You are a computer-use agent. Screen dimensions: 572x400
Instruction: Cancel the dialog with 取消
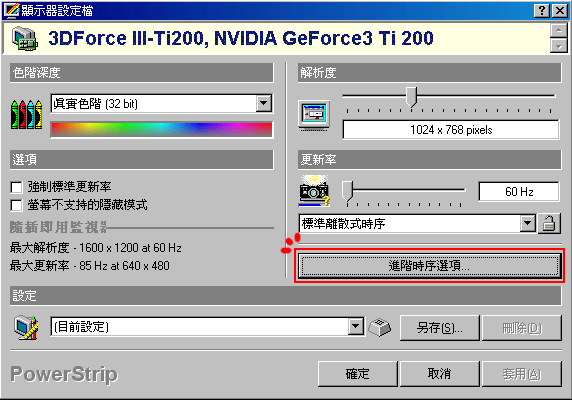pyautogui.click(x=440, y=374)
